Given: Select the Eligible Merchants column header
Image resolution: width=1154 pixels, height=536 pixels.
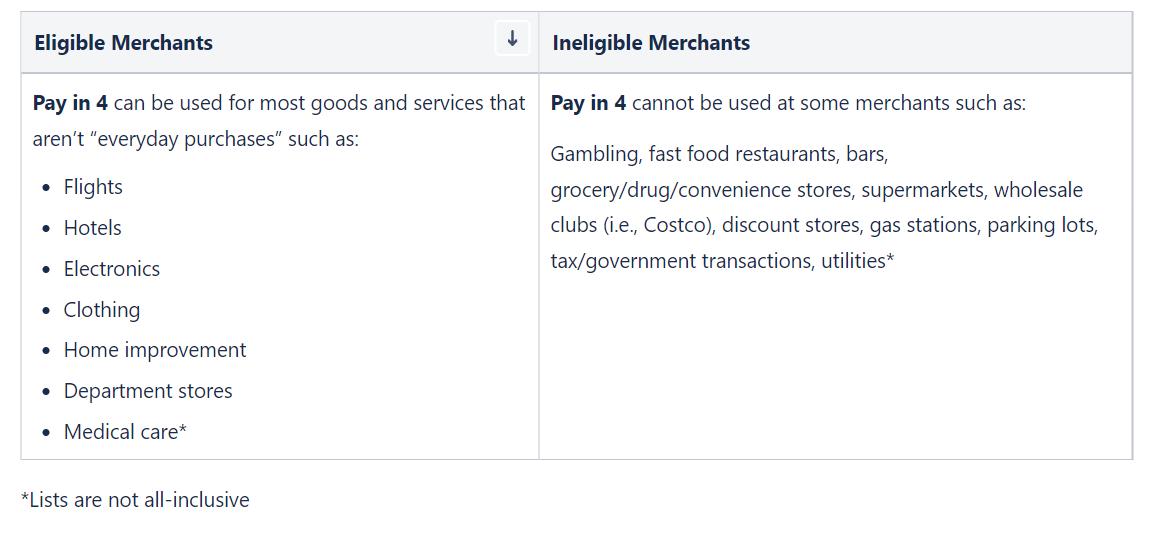Looking at the screenshot, I should [x=124, y=43].
